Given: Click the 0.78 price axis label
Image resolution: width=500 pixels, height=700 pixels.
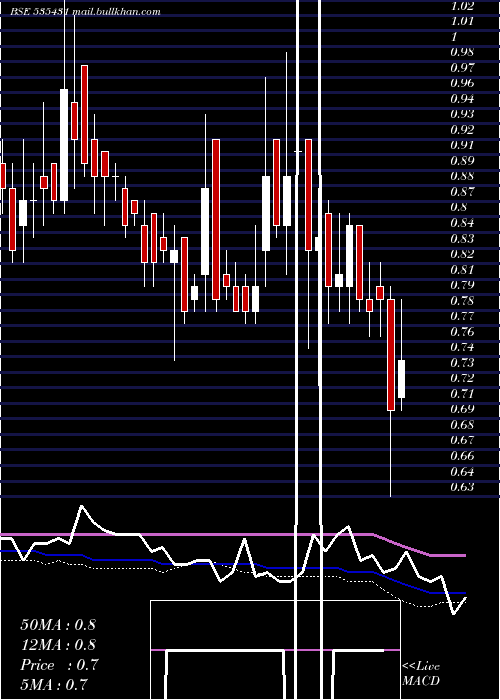Looking at the screenshot, I should click(x=462, y=300).
